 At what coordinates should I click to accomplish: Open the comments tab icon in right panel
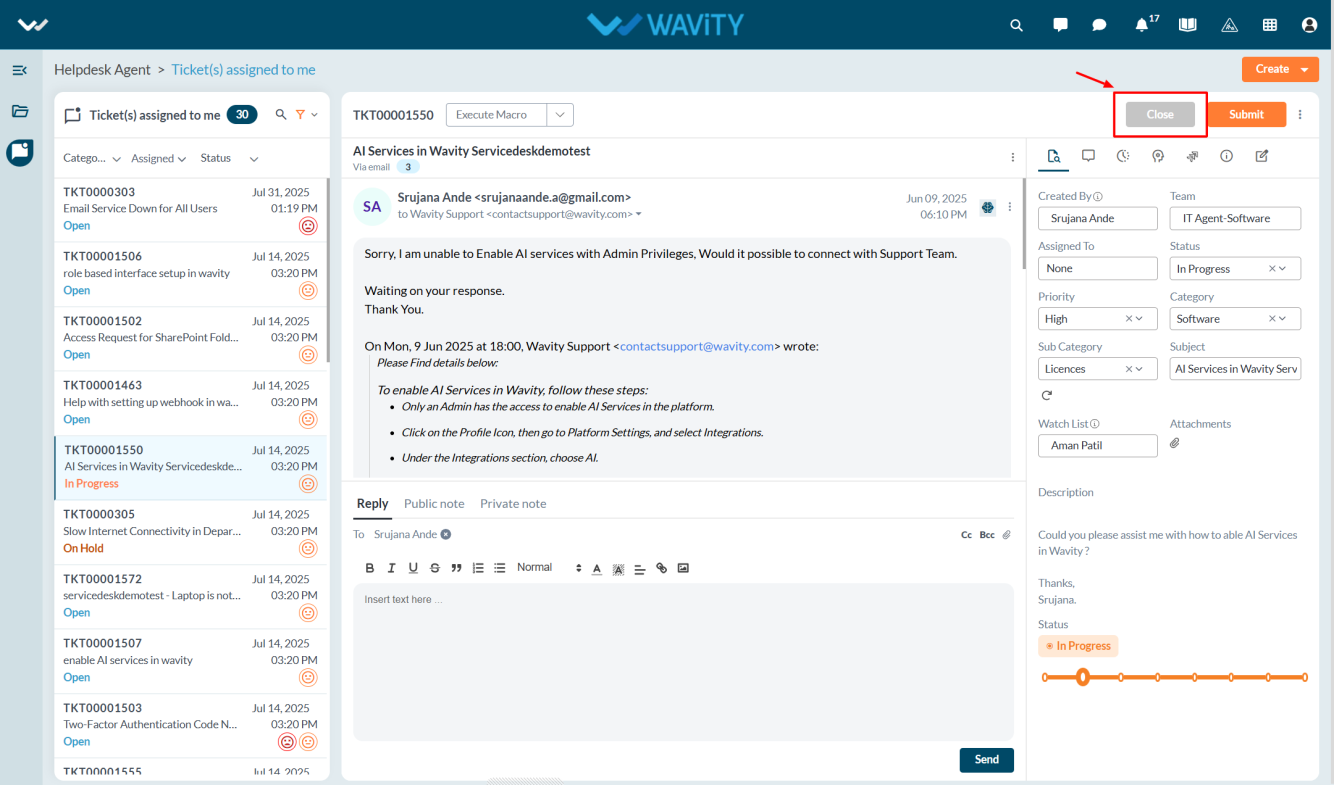point(1088,156)
